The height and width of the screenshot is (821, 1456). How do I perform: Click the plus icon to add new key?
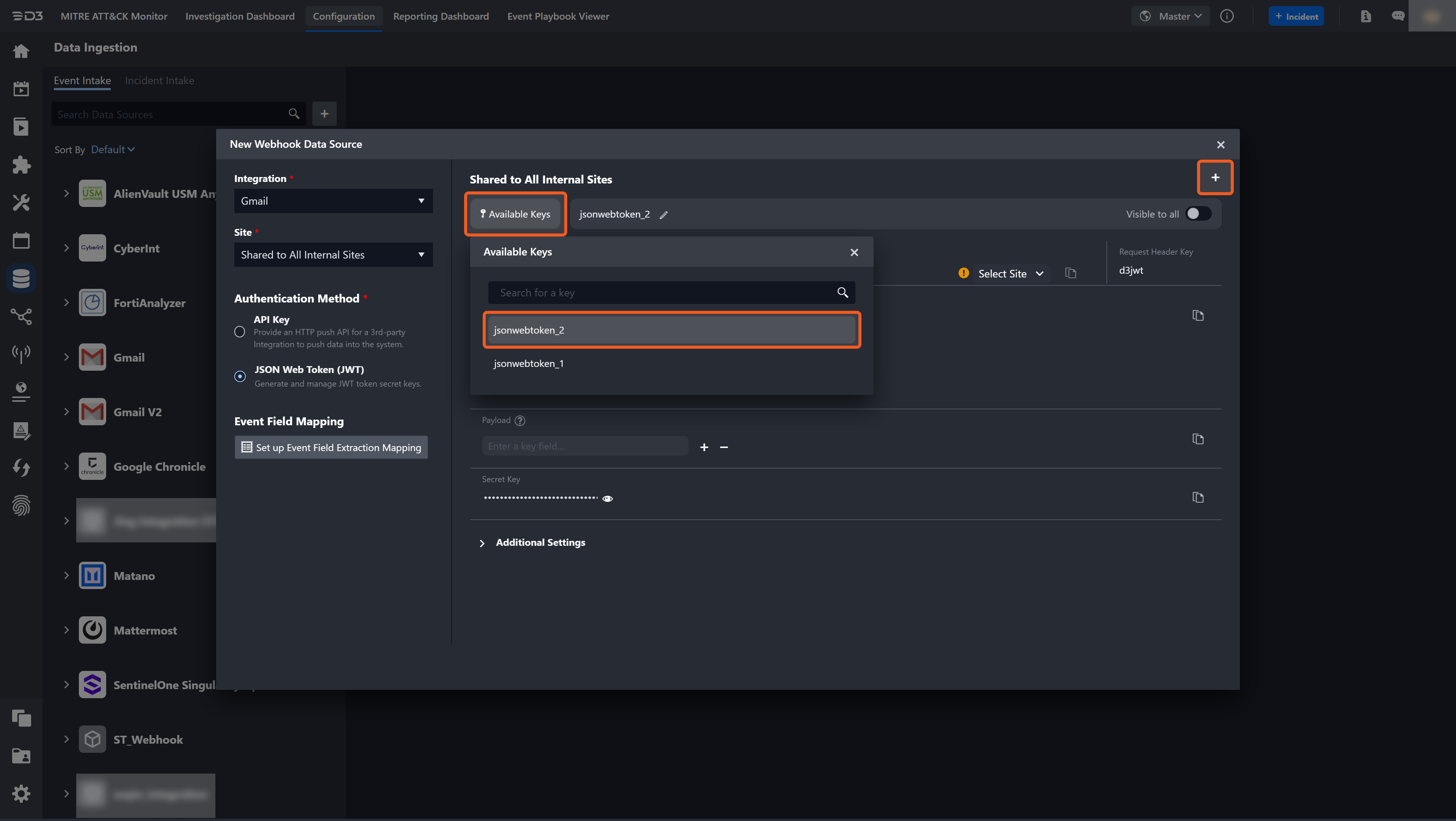tap(1214, 177)
